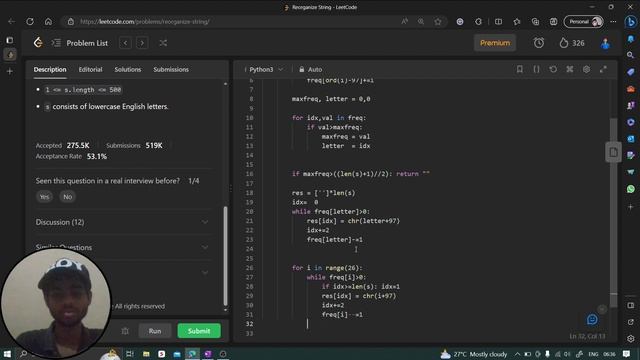This screenshot has height=360, width=640.
Task: Answer Yes to seen in interview
Action: tap(44, 197)
